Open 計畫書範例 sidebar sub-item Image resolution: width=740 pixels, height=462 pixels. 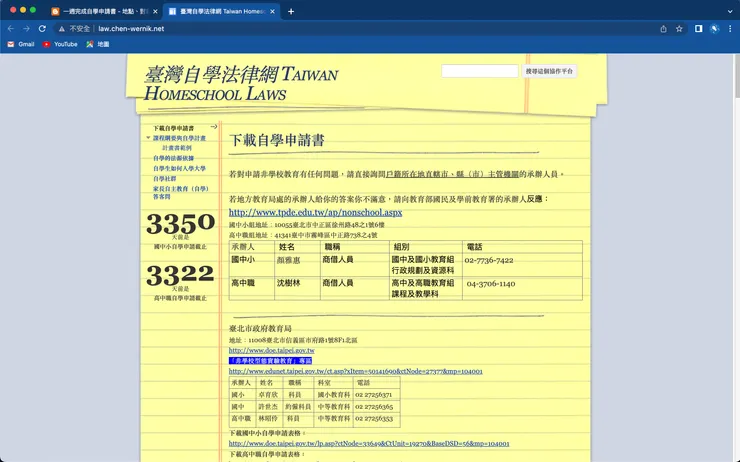[x=177, y=148]
